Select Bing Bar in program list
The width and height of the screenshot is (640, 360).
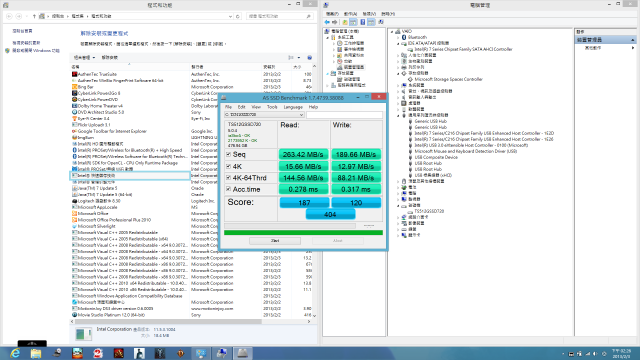[x=85, y=87]
